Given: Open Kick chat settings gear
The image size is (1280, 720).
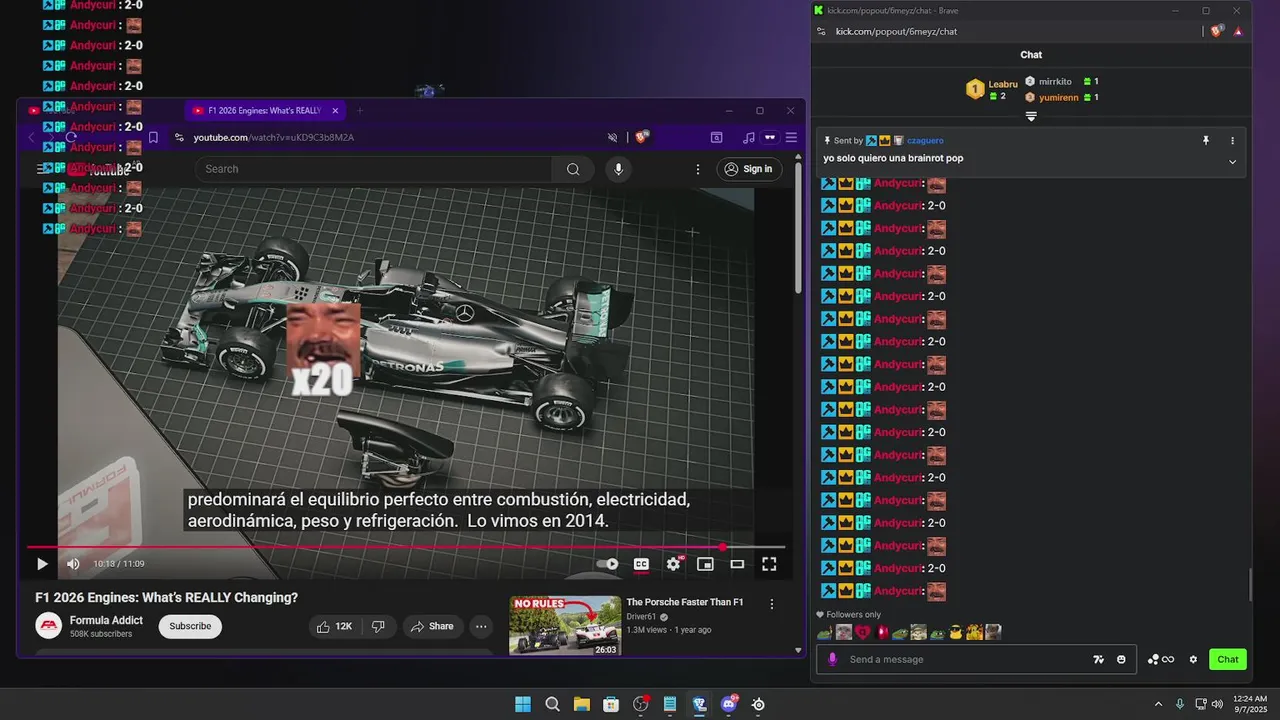Looking at the screenshot, I should point(1193,660).
